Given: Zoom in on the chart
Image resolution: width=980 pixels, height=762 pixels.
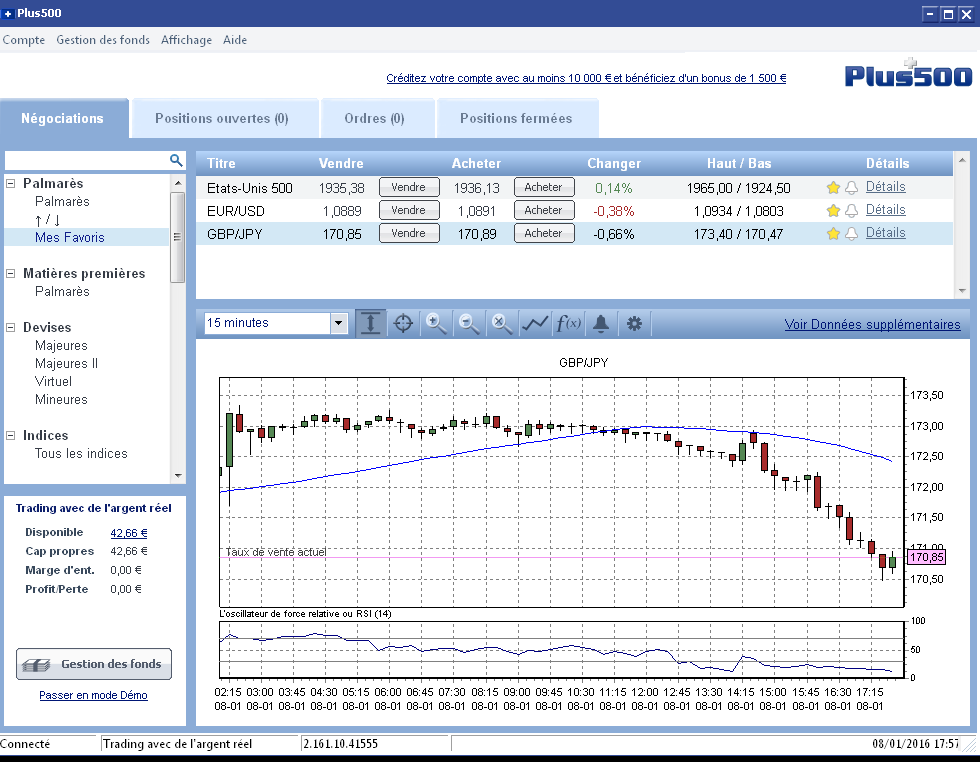Looking at the screenshot, I should coord(436,323).
